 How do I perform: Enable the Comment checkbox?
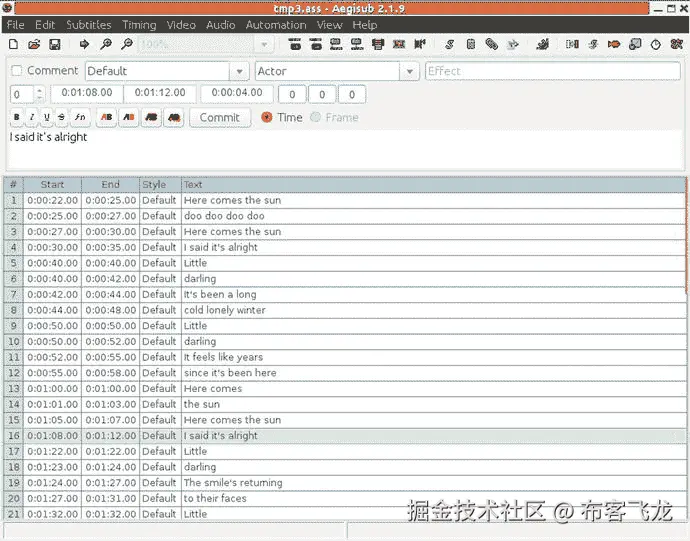[x=17, y=70]
